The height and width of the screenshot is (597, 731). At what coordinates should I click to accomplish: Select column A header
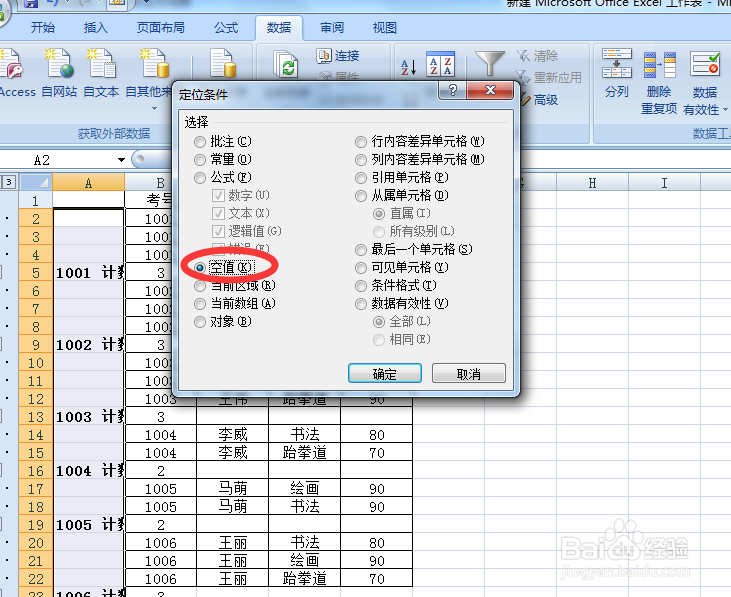89,183
